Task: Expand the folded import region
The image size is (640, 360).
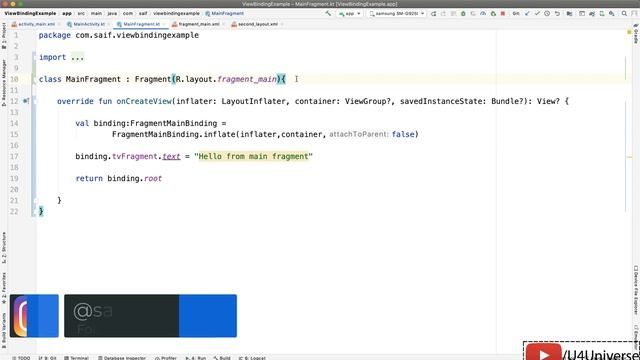Action: tap(77, 57)
